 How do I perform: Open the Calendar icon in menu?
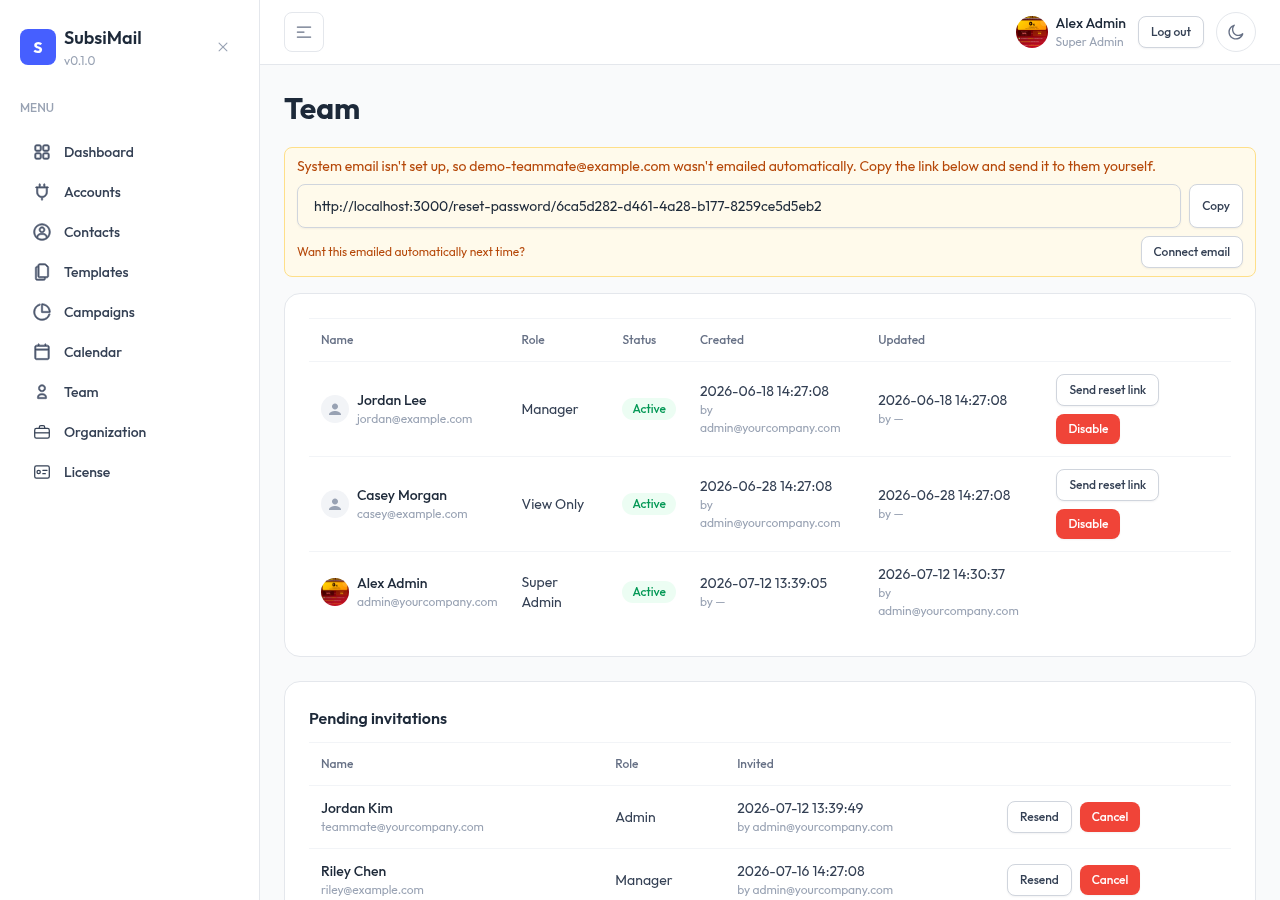click(42, 352)
